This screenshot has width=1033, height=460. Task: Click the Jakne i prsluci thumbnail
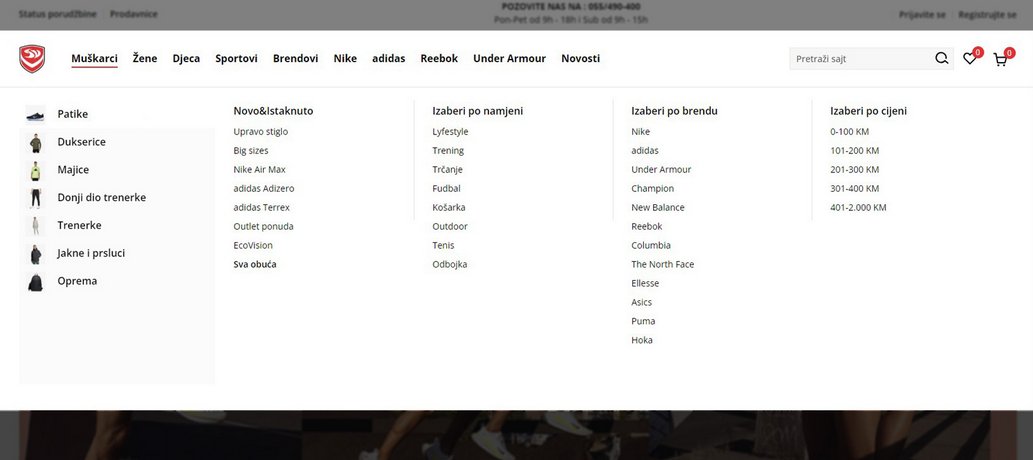point(36,254)
